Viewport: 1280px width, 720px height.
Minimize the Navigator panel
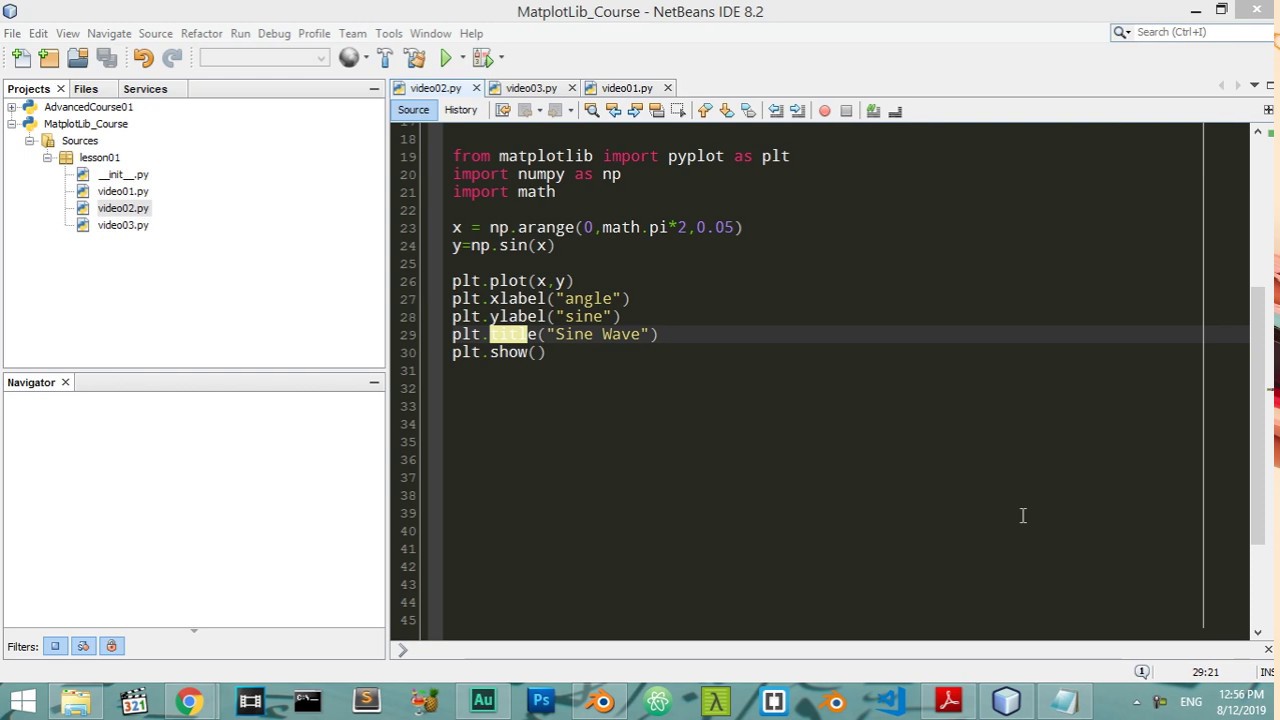pos(374,382)
